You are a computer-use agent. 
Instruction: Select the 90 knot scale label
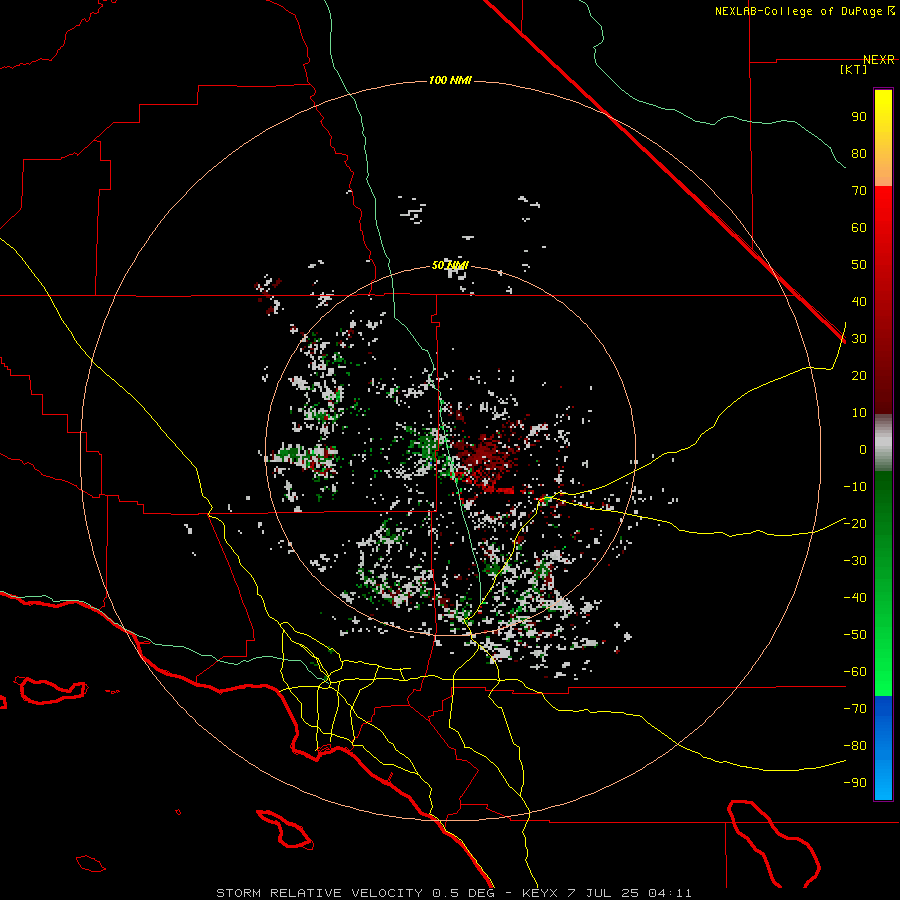(x=859, y=117)
